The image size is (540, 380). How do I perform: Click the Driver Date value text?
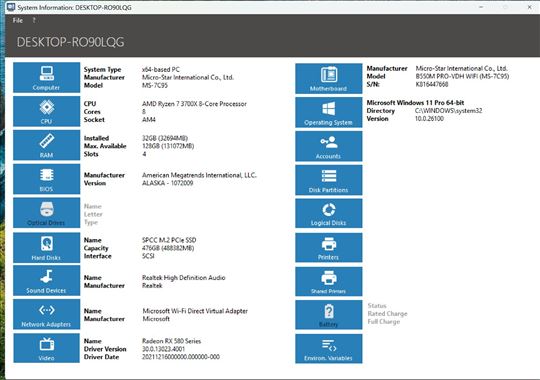[x=181, y=357]
